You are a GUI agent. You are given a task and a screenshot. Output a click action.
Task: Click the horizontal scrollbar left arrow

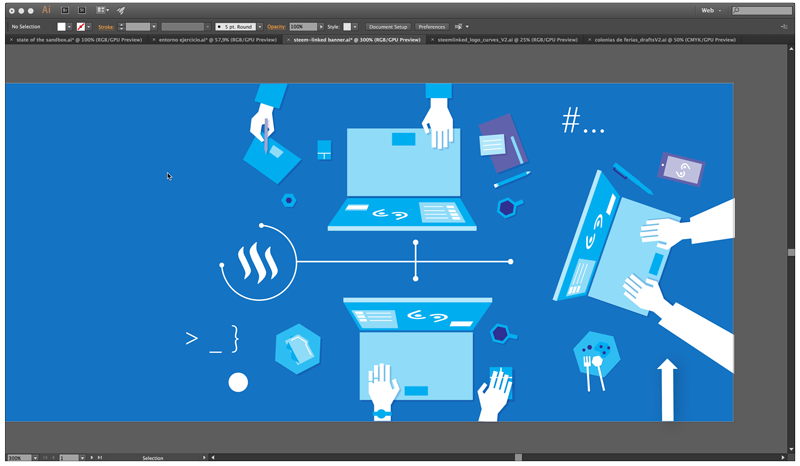coord(213,457)
